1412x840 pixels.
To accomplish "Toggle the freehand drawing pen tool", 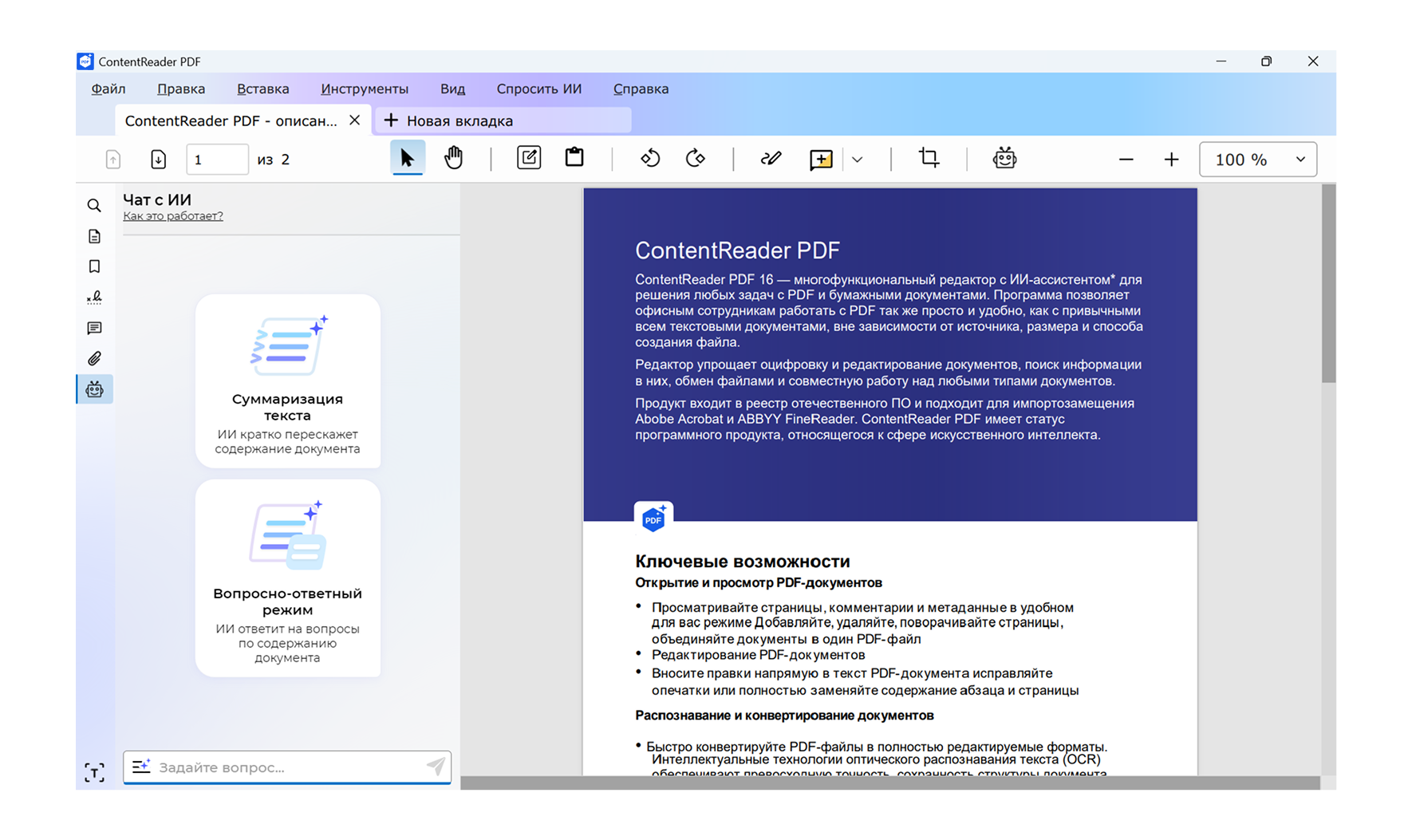I will point(771,158).
